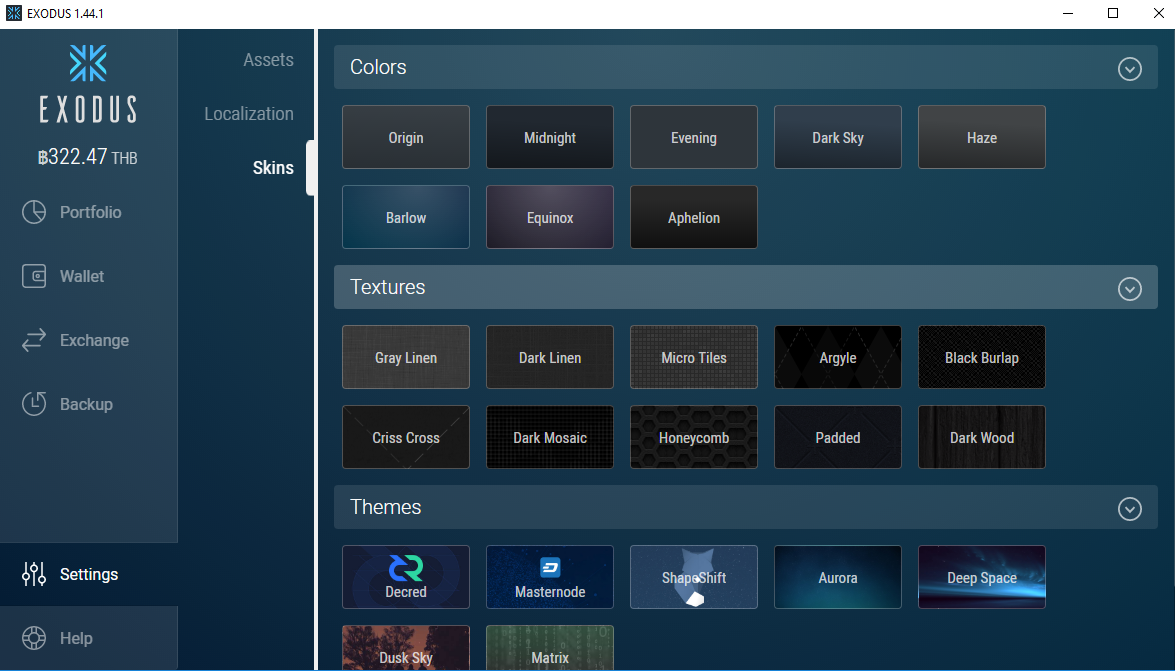The width and height of the screenshot is (1175, 671).
Task: Choose the Deep Space theme
Action: [982, 577]
